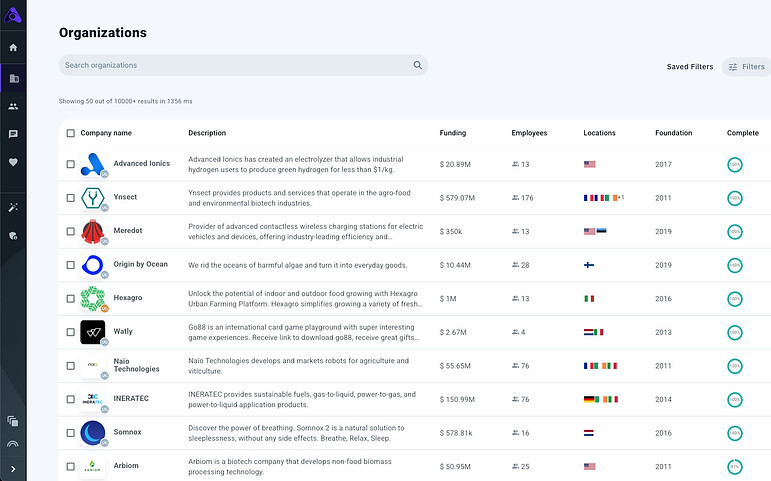771x481 pixels.
Task: Sort by the Complete column header
Action: (x=743, y=133)
